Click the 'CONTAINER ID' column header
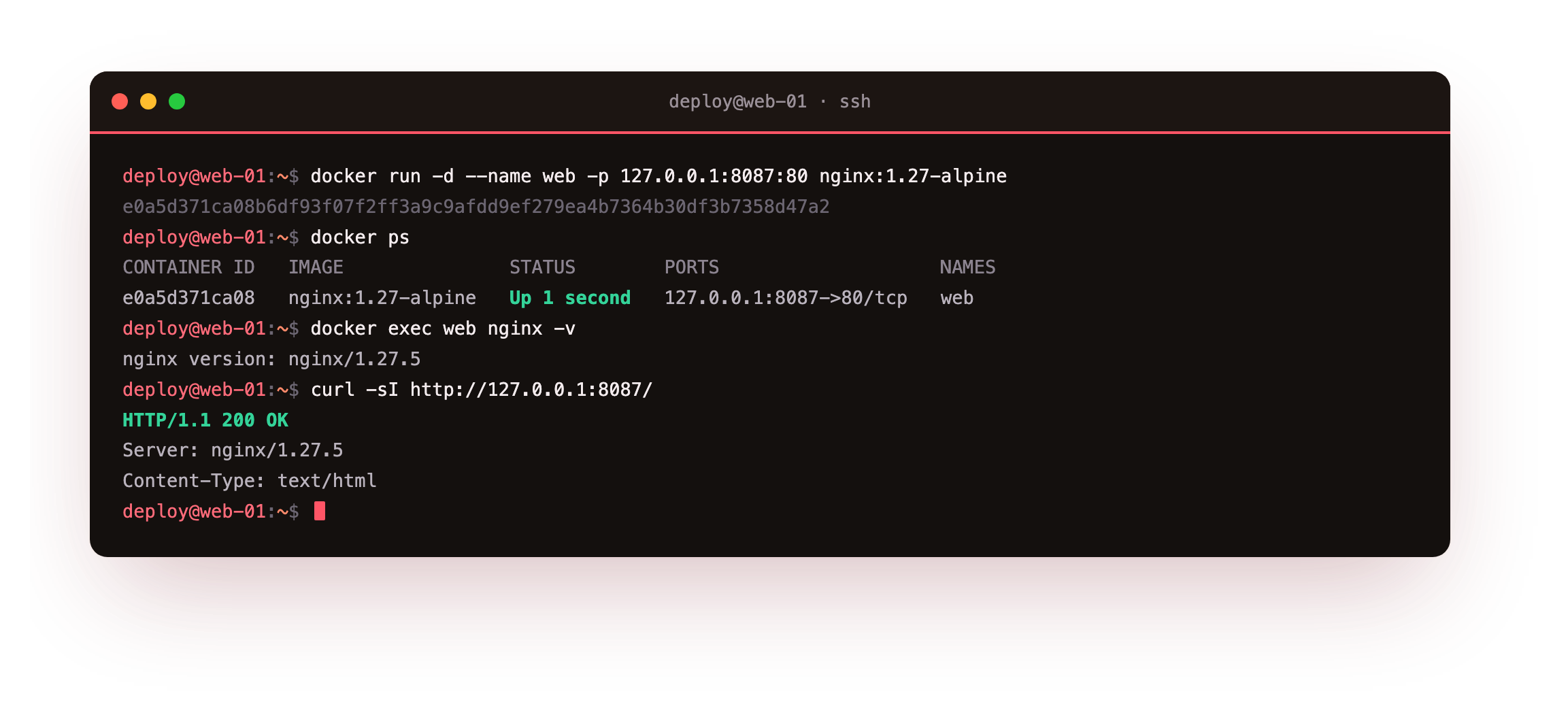This screenshot has width=1568, height=721. (188, 267)
